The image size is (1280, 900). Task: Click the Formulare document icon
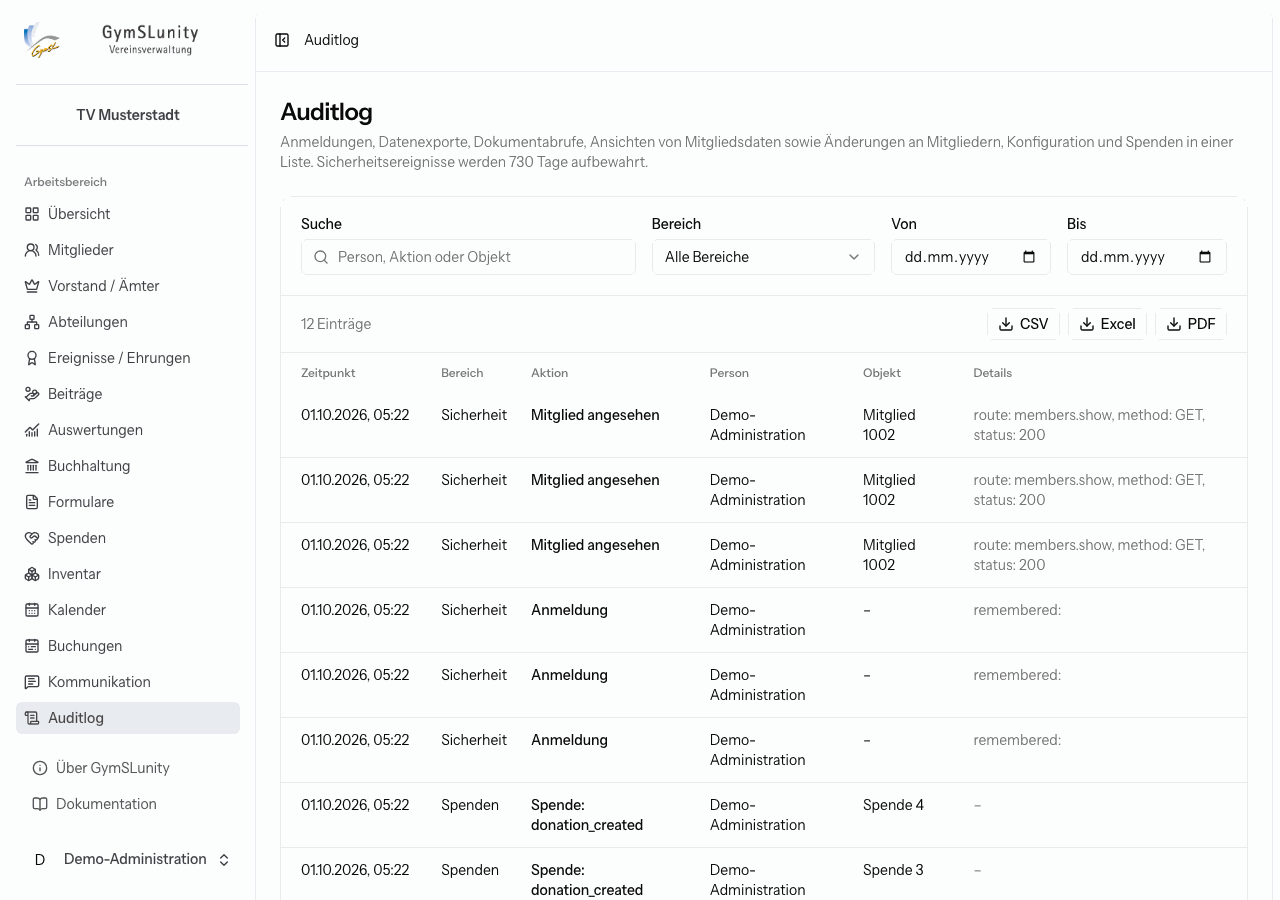tap(32, 502)
